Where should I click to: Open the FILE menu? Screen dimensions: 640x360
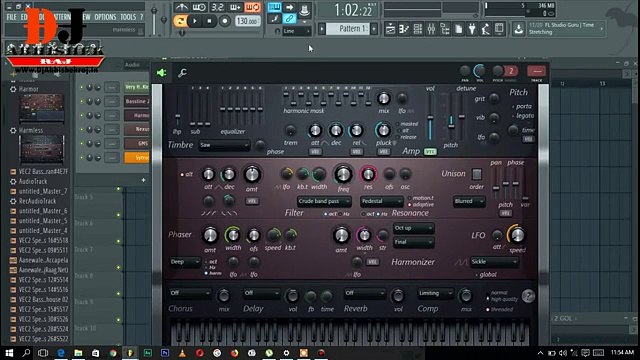click(11, 17)
